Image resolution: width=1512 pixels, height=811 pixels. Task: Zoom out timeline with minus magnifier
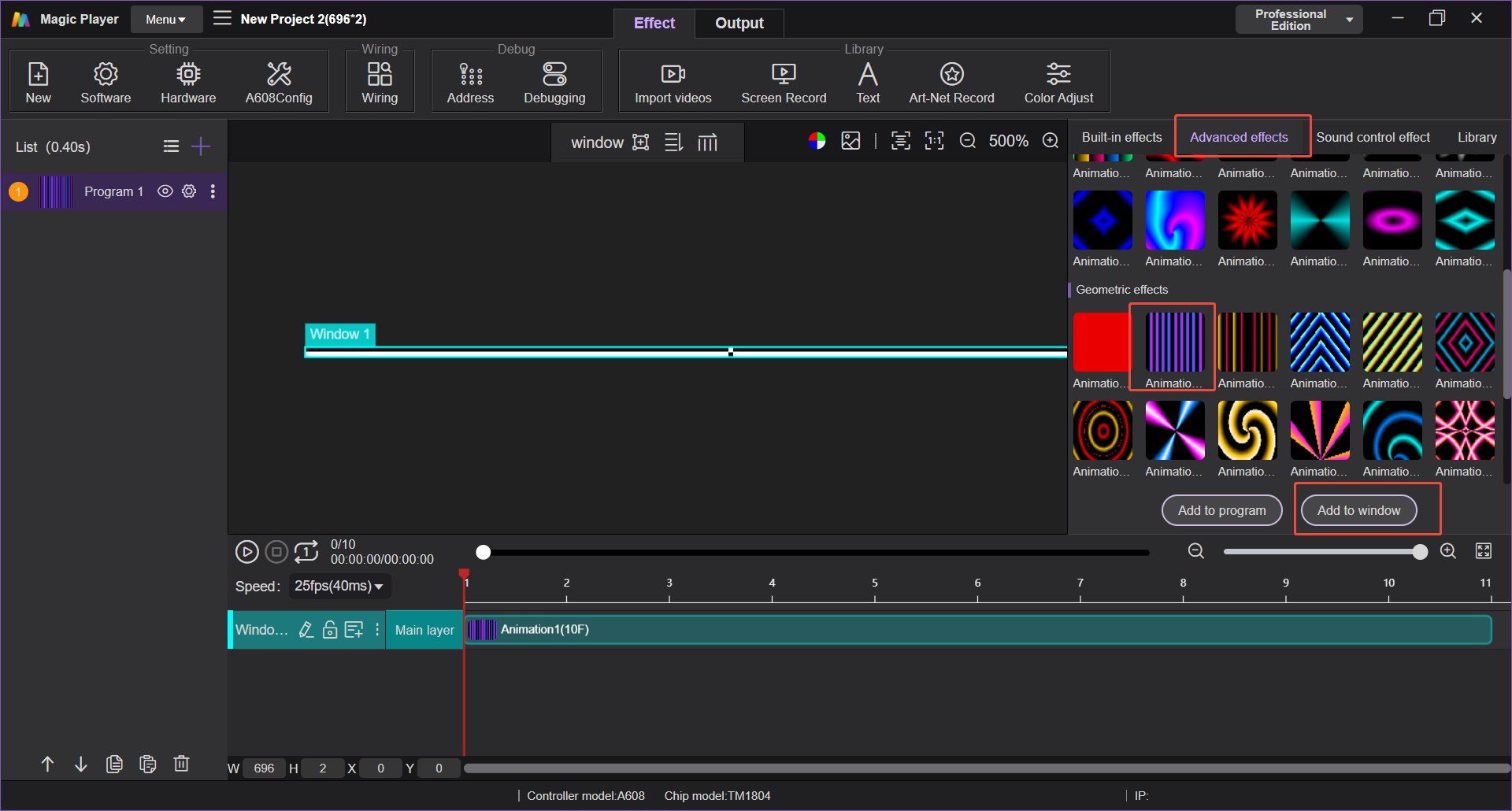[x=1196, y=551]
